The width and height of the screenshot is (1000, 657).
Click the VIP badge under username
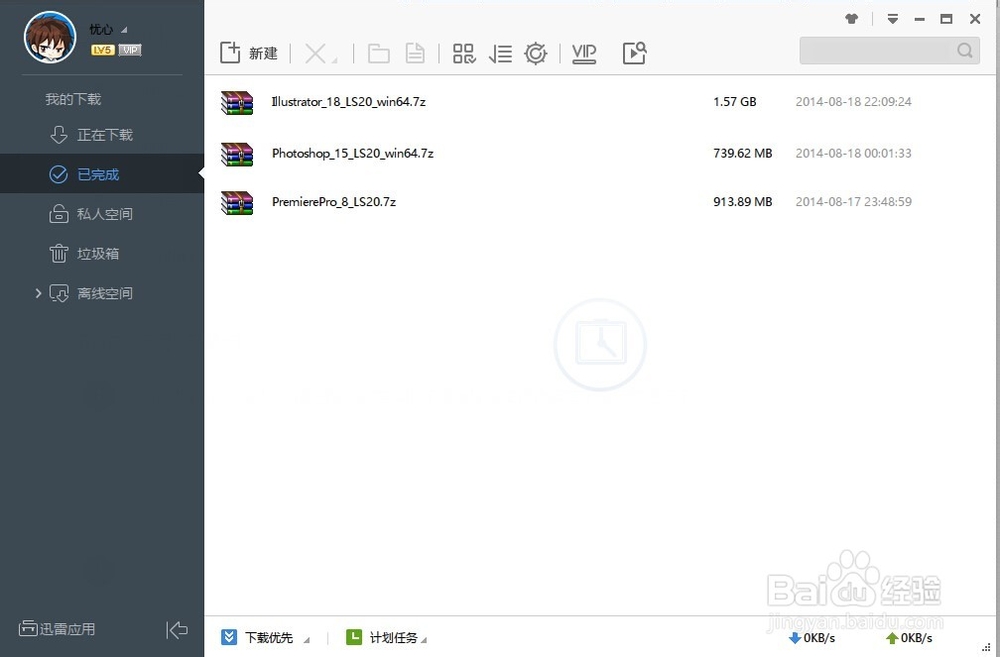coord(129,50)
